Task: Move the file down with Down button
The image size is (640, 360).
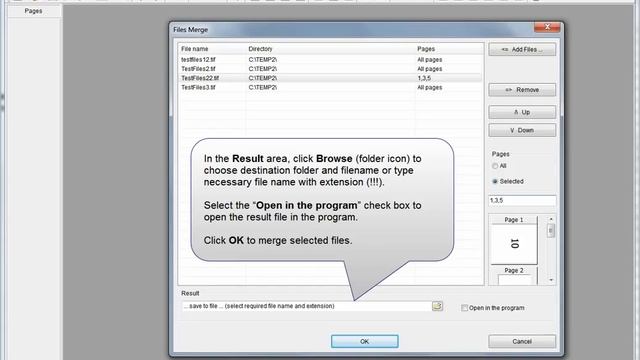Action: tap(522, 130)
